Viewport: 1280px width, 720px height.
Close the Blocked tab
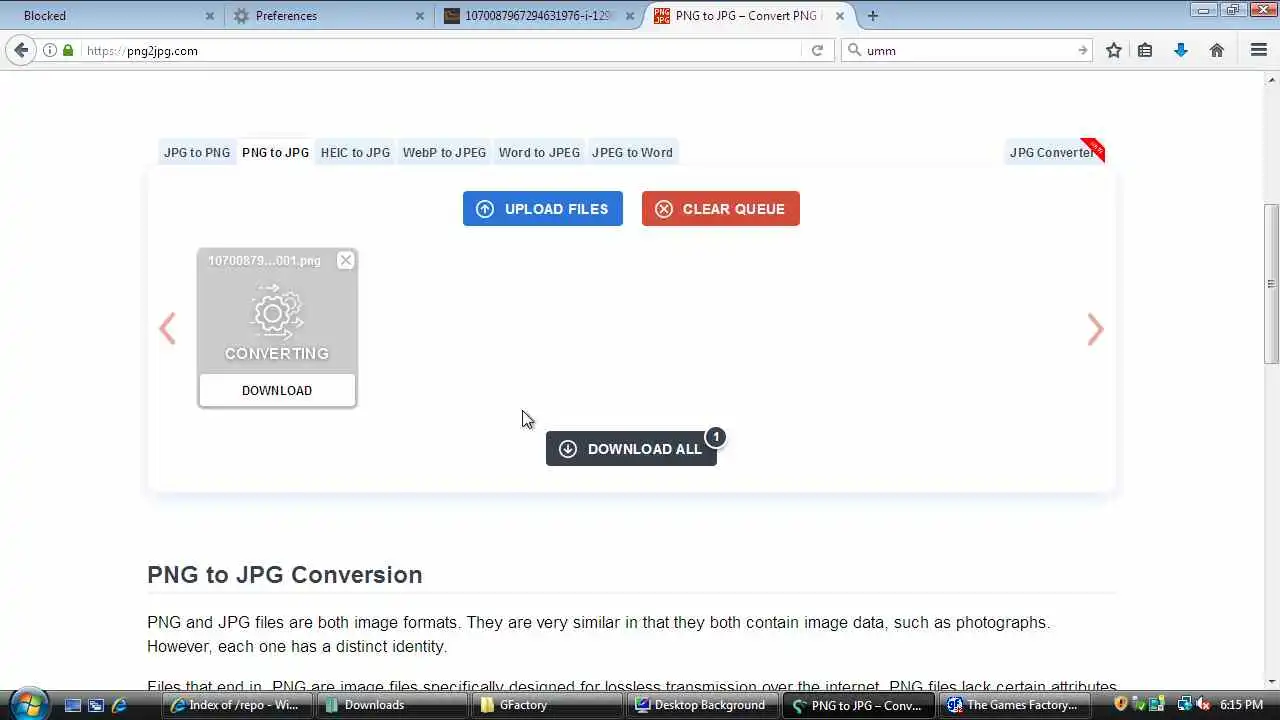[x=210, y=16]
